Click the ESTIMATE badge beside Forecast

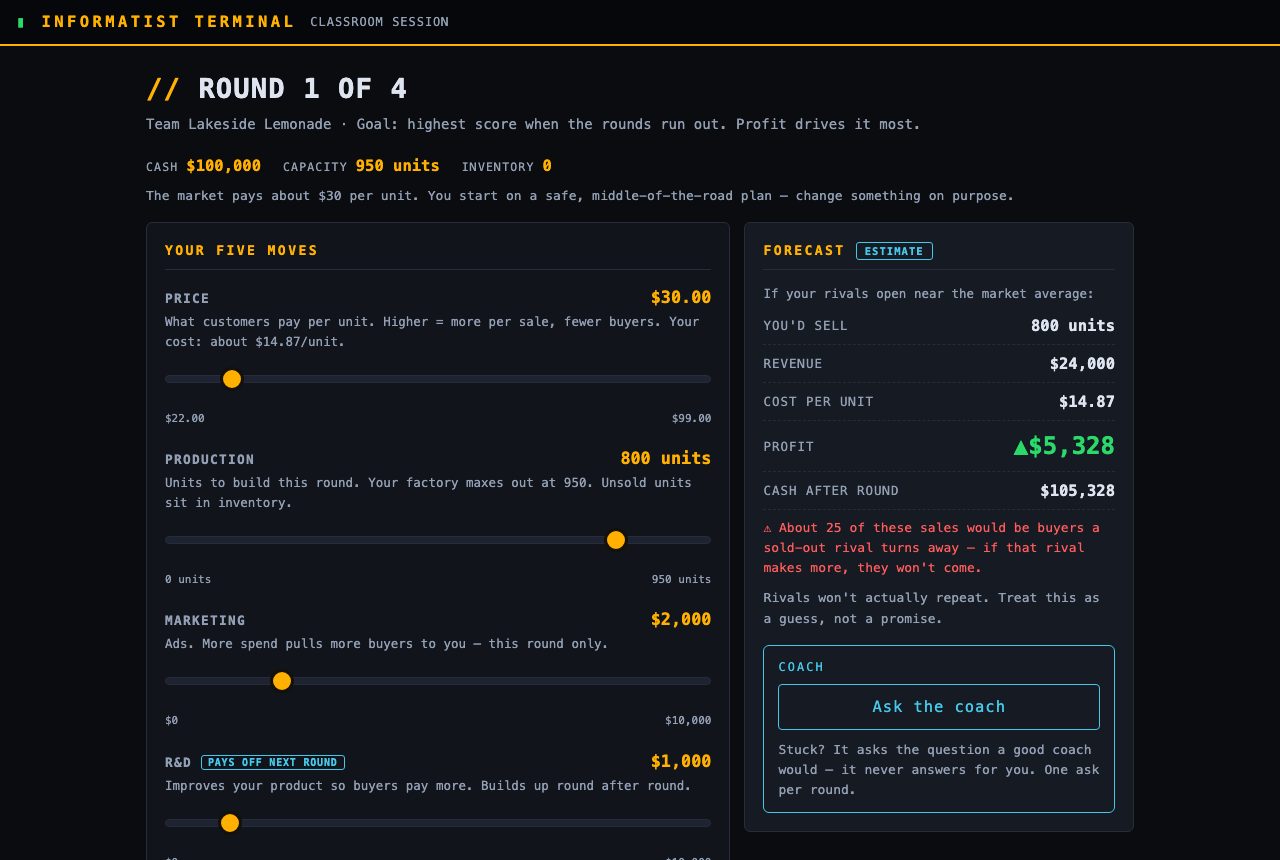pos(894,251)
